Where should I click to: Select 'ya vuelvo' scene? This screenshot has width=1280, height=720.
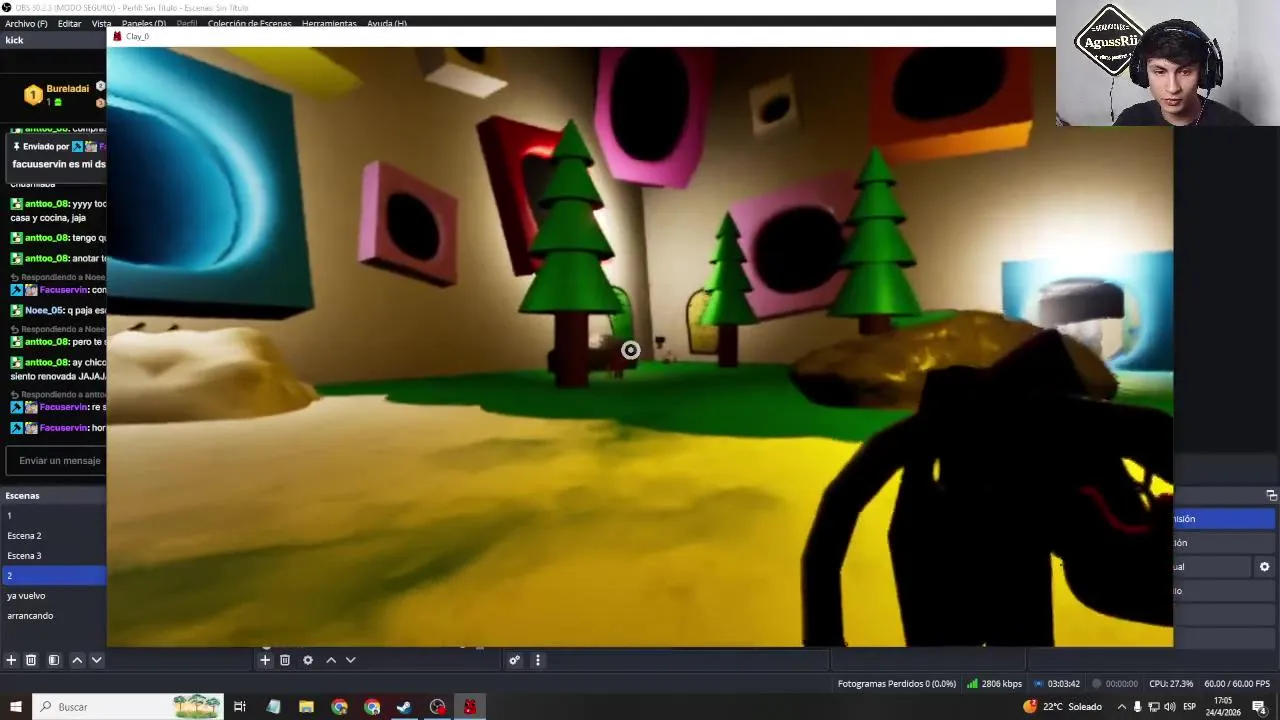pyautogui.click(x=53, y=596)
